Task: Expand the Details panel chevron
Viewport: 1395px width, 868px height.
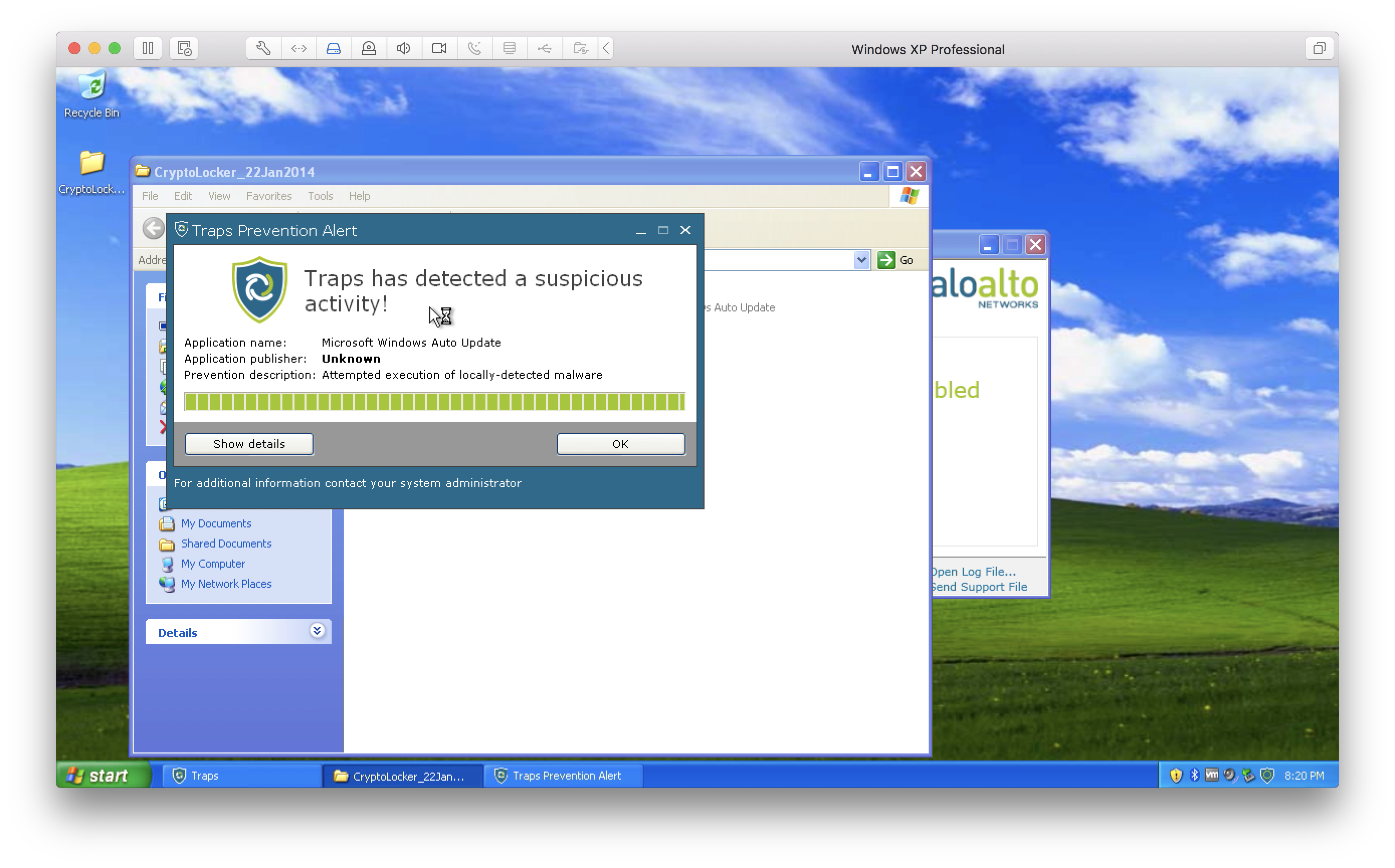Action: pos(317,631)
